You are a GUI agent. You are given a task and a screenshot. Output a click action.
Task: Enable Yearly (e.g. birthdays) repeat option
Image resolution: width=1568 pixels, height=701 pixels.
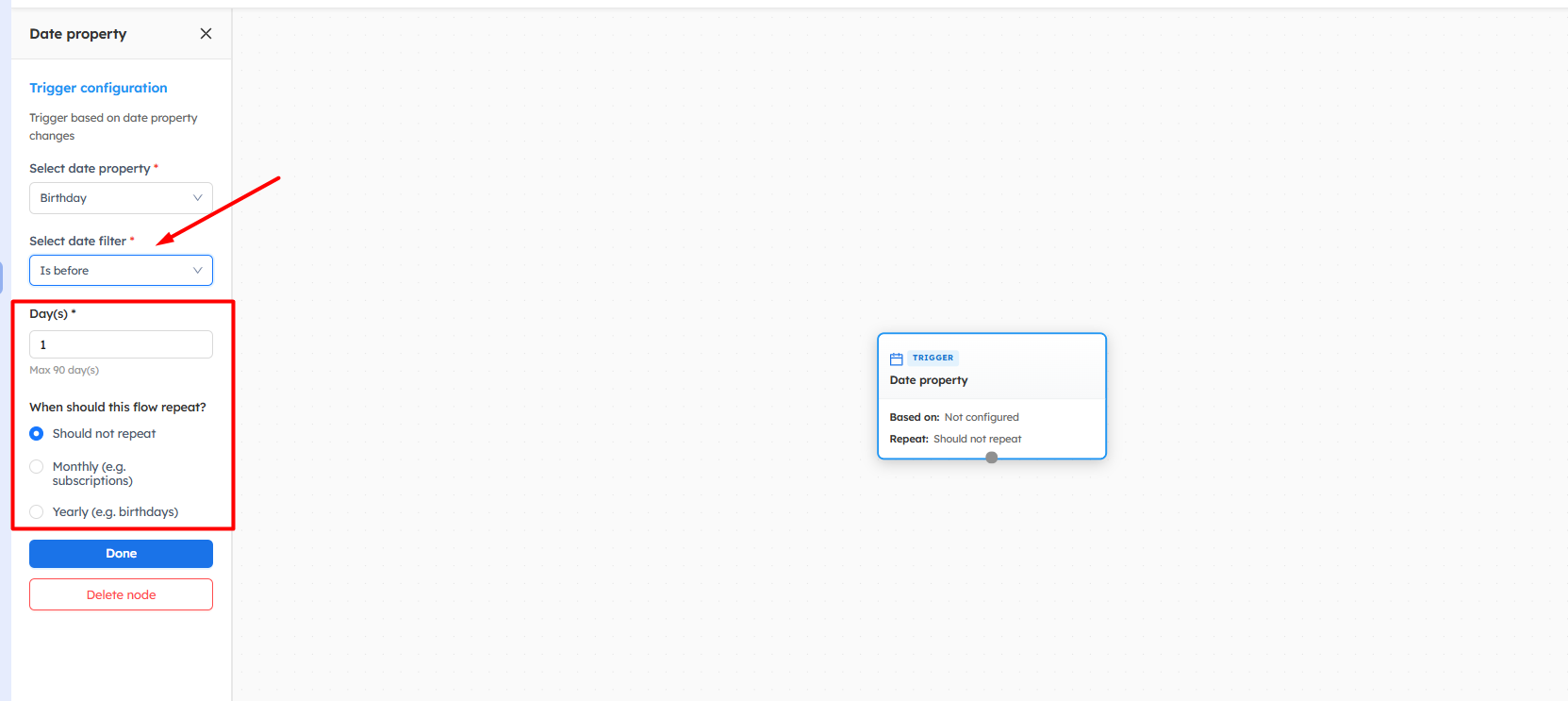coord(37,512)
